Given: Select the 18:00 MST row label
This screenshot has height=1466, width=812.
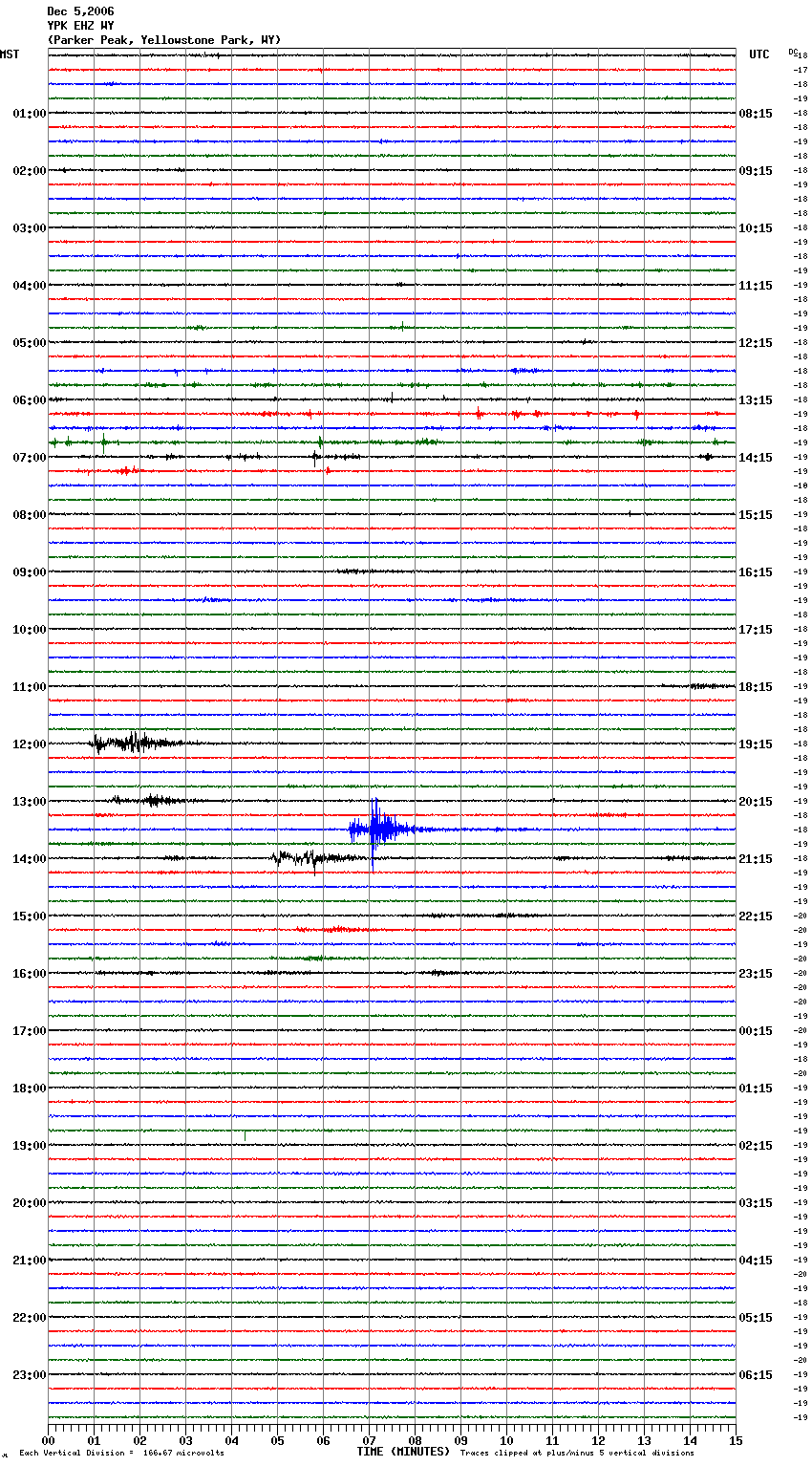Looking at the screenshot, I should (x=30, y=1089).
